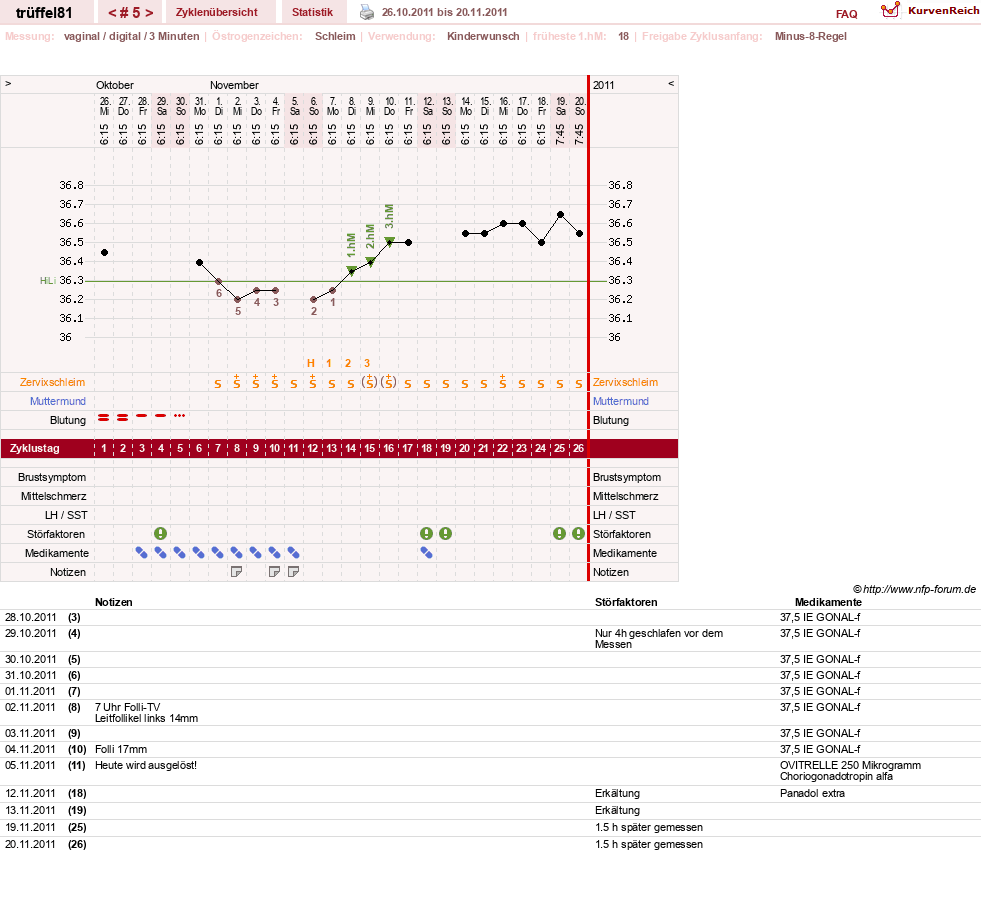The image size is (981, 923).
Task: Click bracketed S+ mucus symbol day 15
Action: [x=370, y=381]
